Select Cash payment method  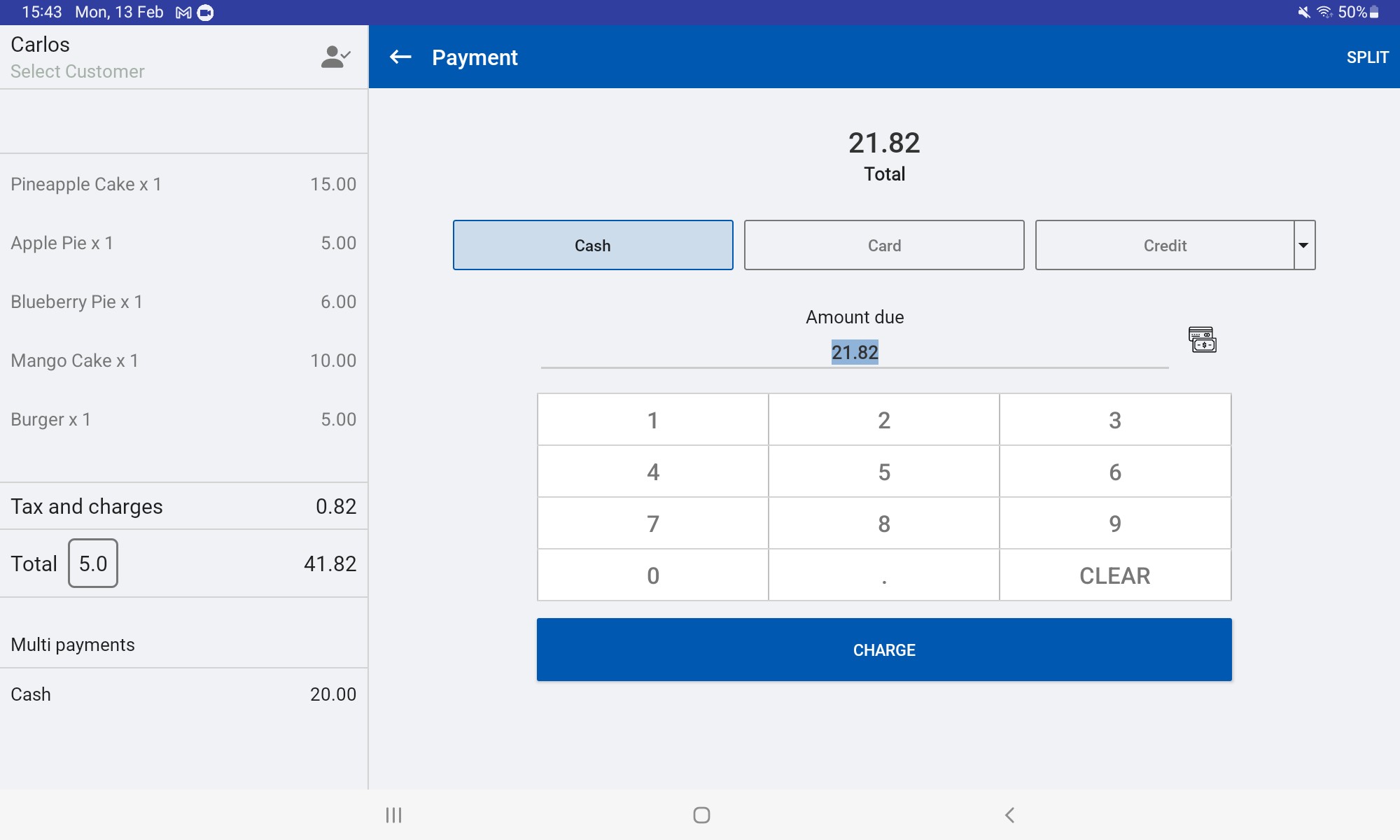click(592, 245)
